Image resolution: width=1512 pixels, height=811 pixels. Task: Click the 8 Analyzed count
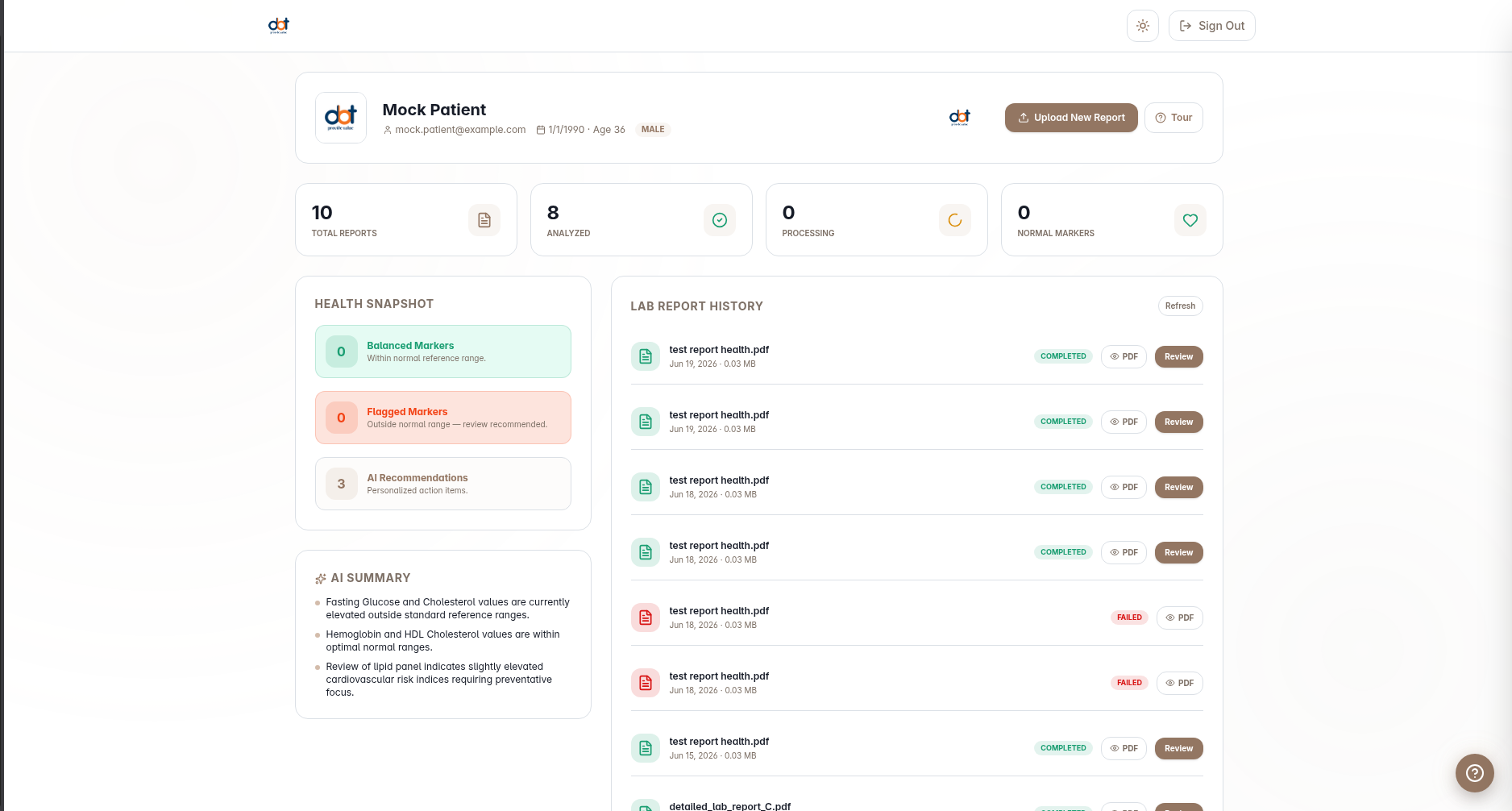click(553, 213)
